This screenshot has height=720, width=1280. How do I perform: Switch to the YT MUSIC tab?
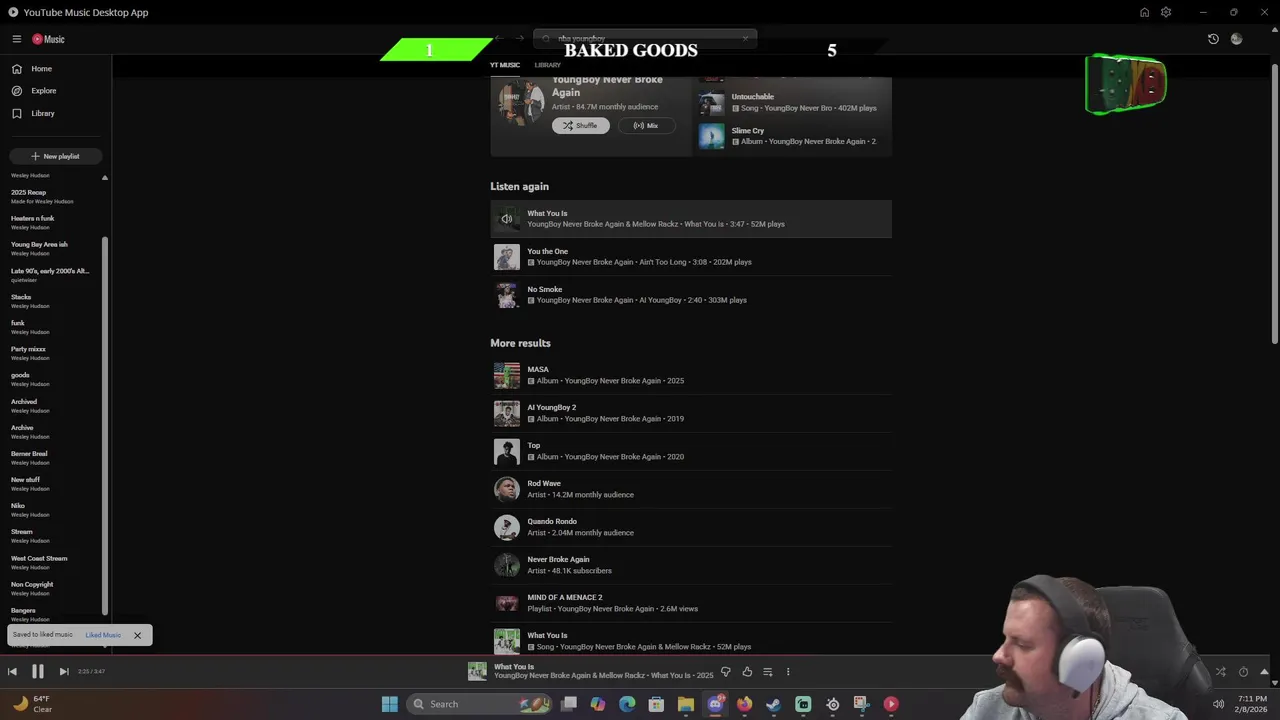[x=504, y=65]
